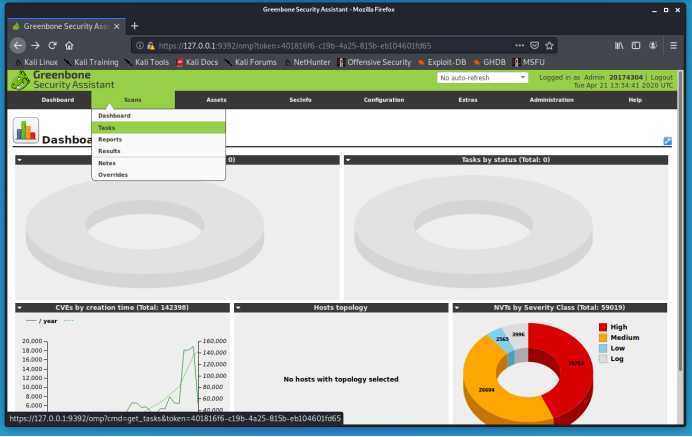The image size is (692, 437).
Task: Click the Pocket save icon
Action: click(534, 45)
